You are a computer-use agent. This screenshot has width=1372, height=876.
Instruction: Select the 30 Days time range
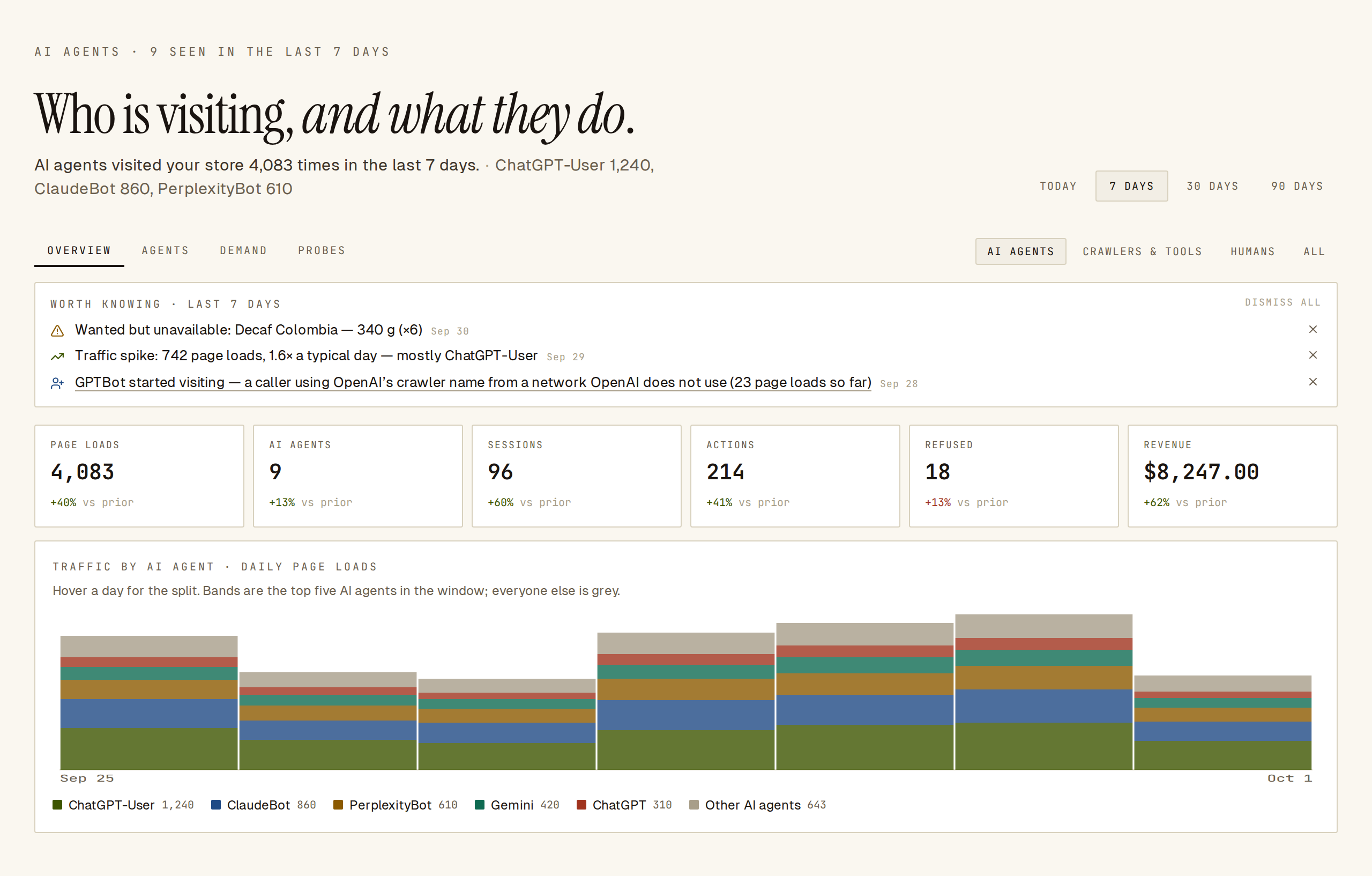point(1212,187)
